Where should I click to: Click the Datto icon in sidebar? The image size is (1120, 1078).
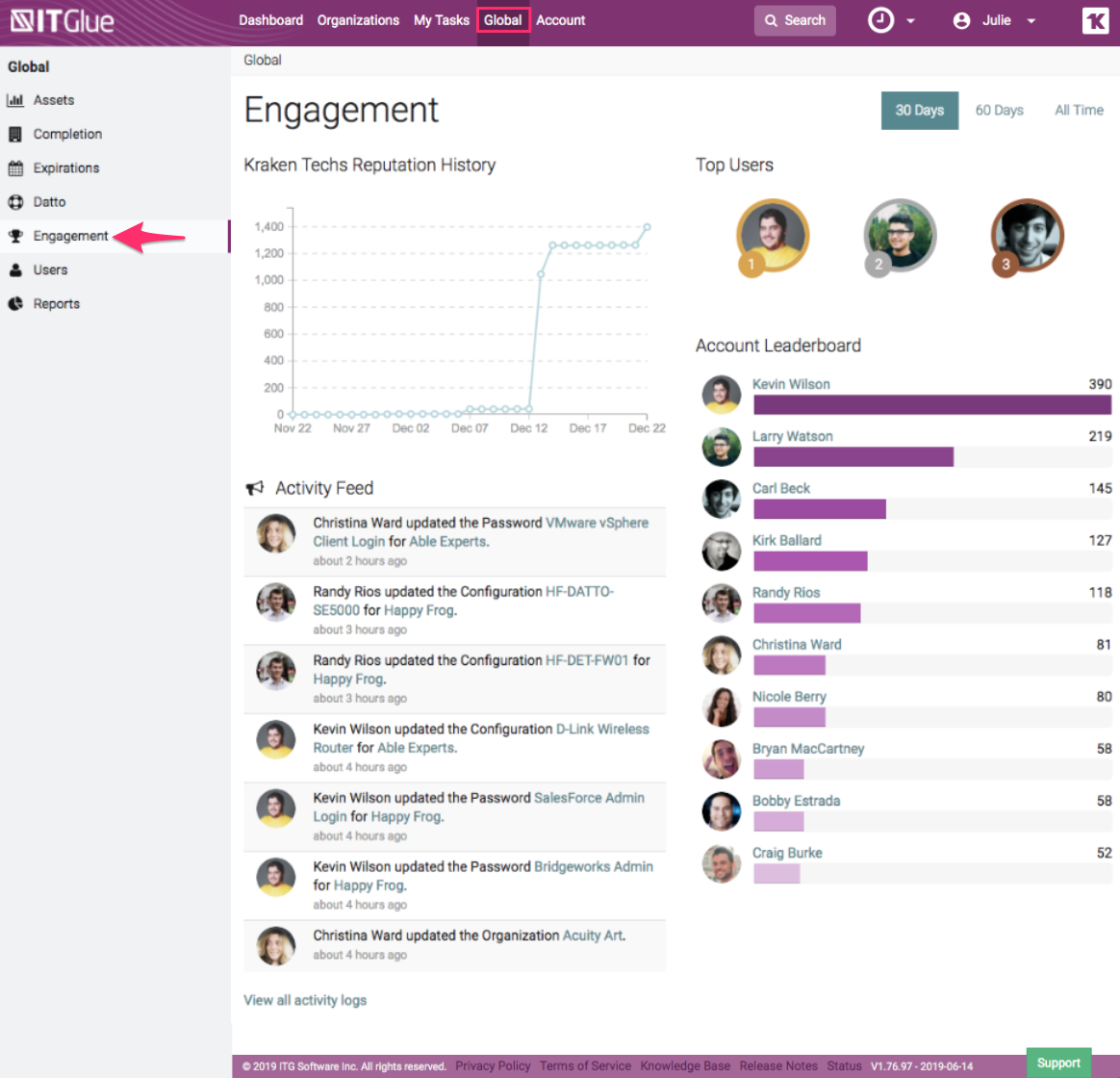[x=15, y=202]
